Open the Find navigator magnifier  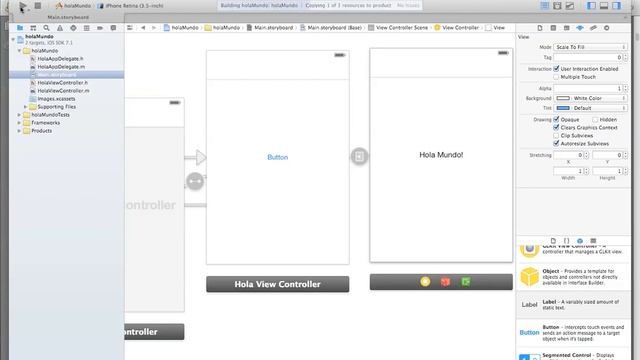click(x=47, y=28)
